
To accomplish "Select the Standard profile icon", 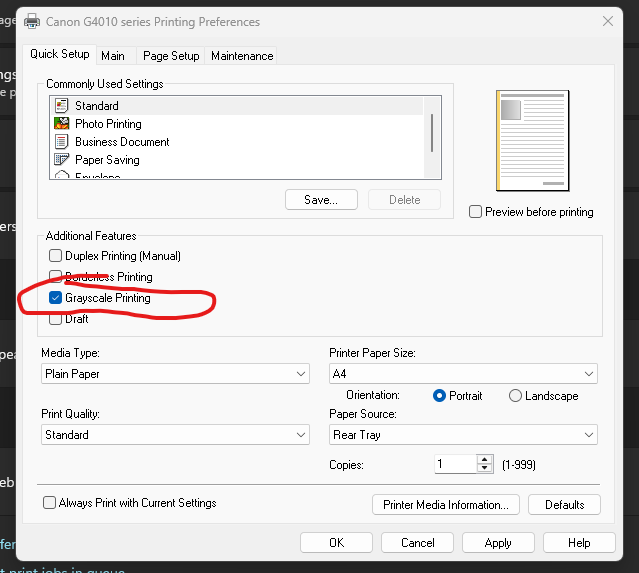I will pyautogui.click(x=62, y=106).
